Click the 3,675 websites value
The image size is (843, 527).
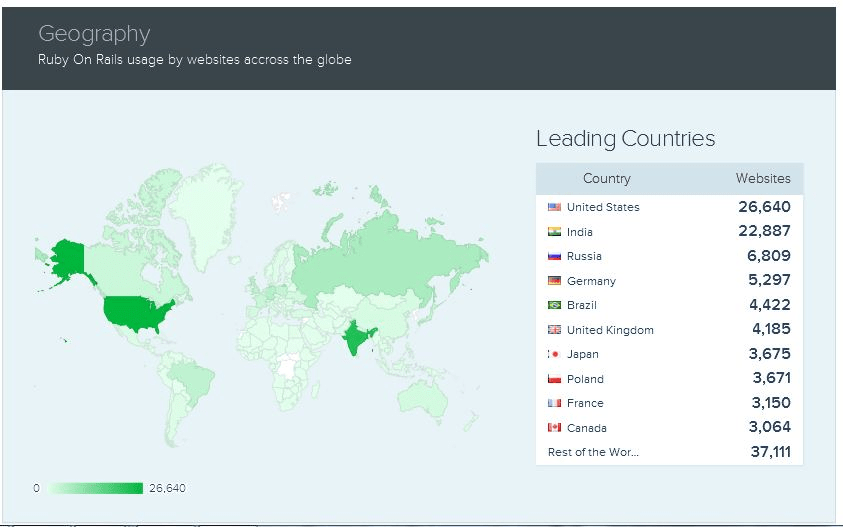point(769,353)
